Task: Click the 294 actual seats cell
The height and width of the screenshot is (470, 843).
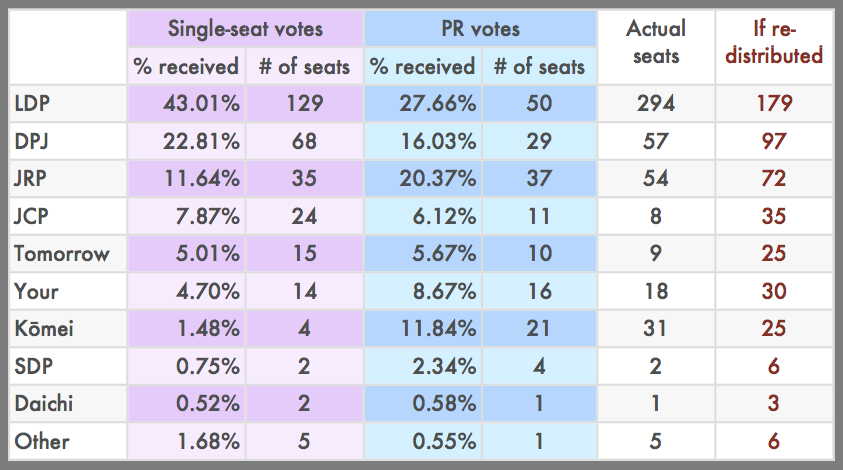Action: click(656, 103)
